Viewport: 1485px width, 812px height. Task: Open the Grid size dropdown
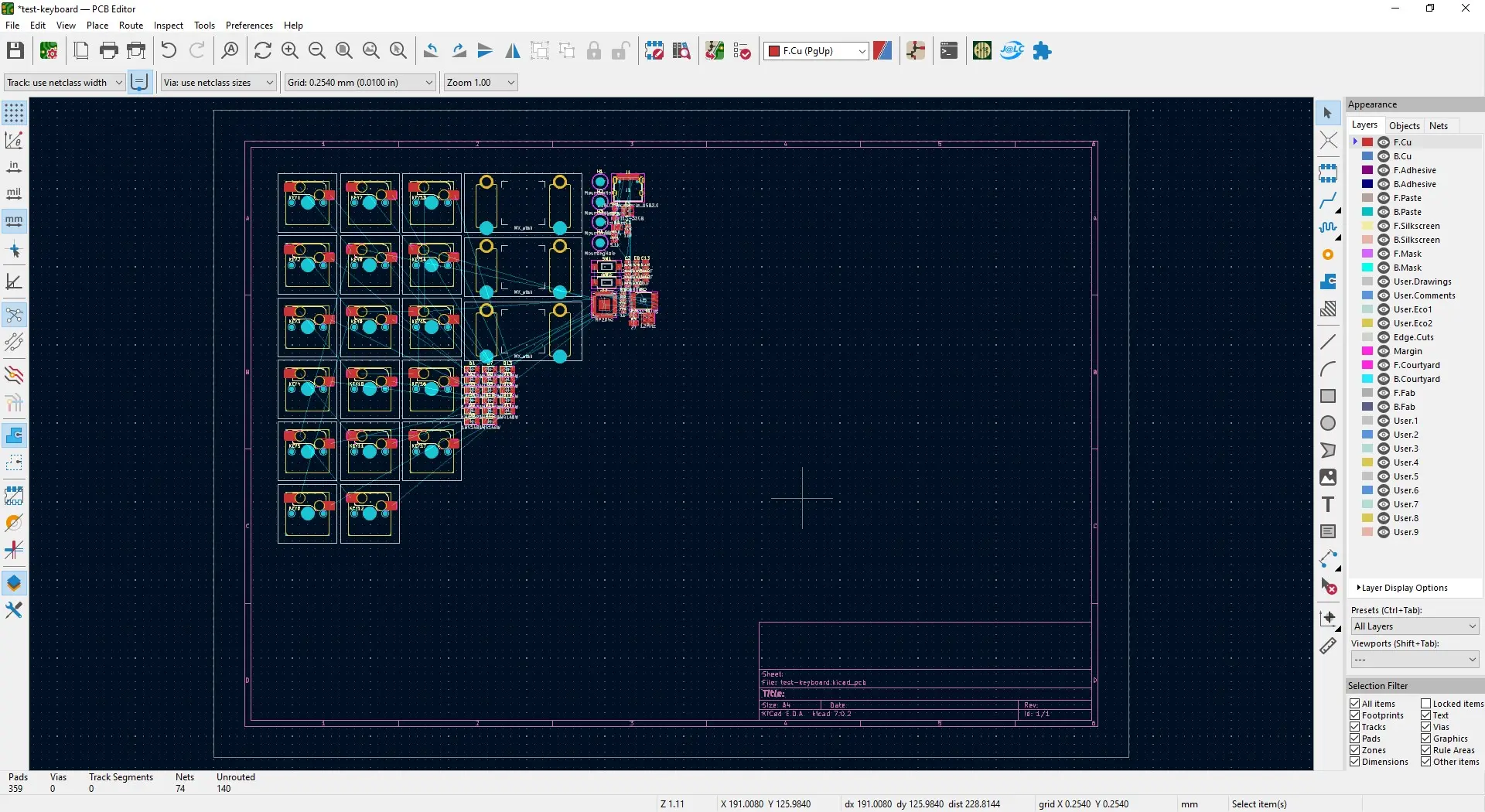(x=360, y=83)
